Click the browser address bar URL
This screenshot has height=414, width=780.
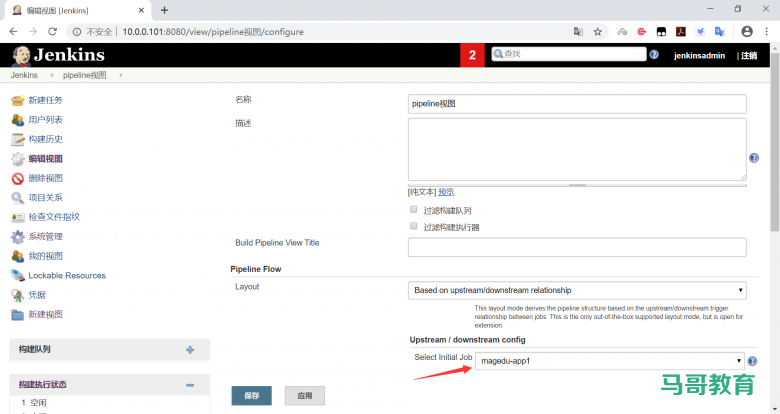point(213,32)
